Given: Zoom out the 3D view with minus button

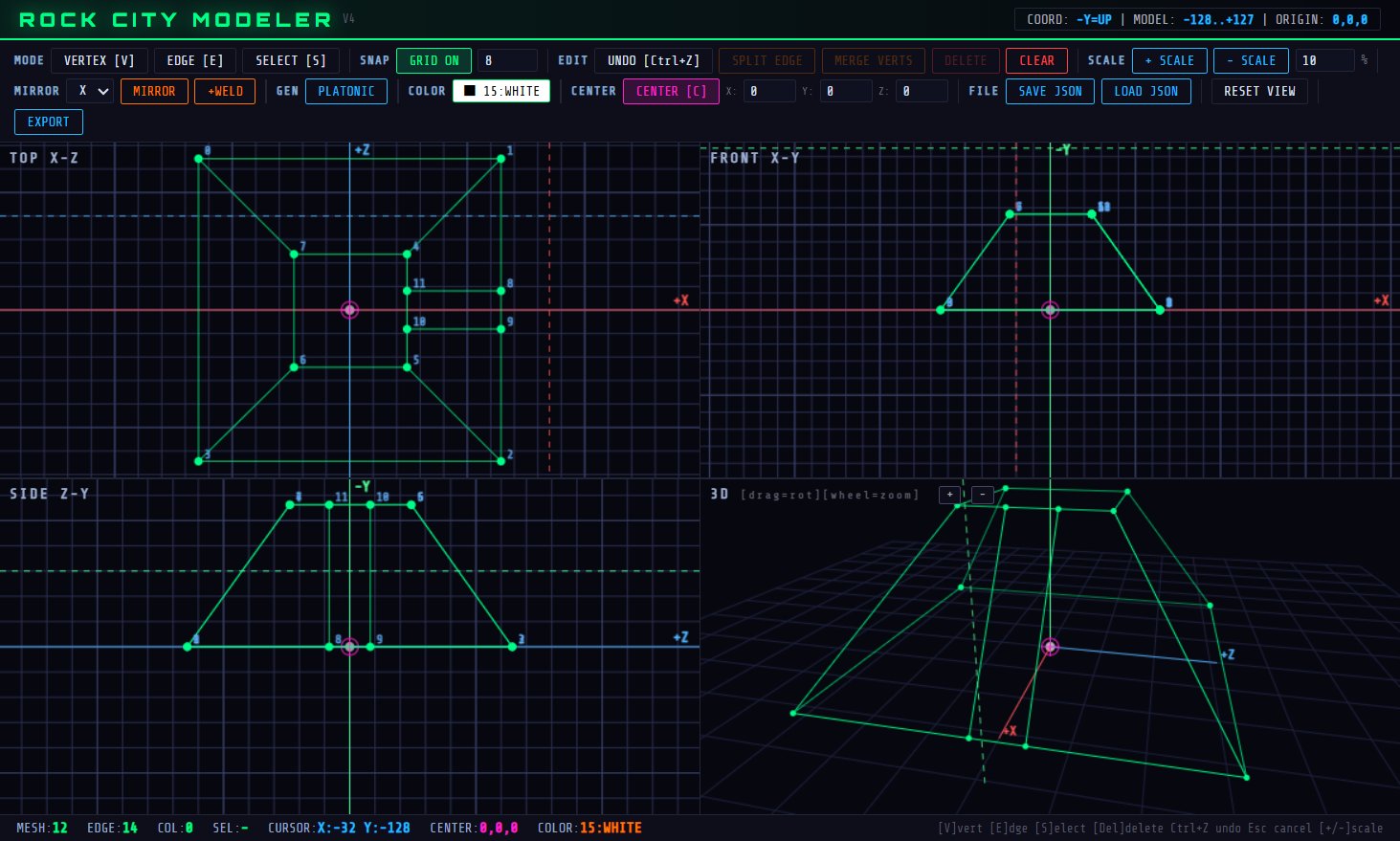Looking at the screenshot, I should 983,495.
